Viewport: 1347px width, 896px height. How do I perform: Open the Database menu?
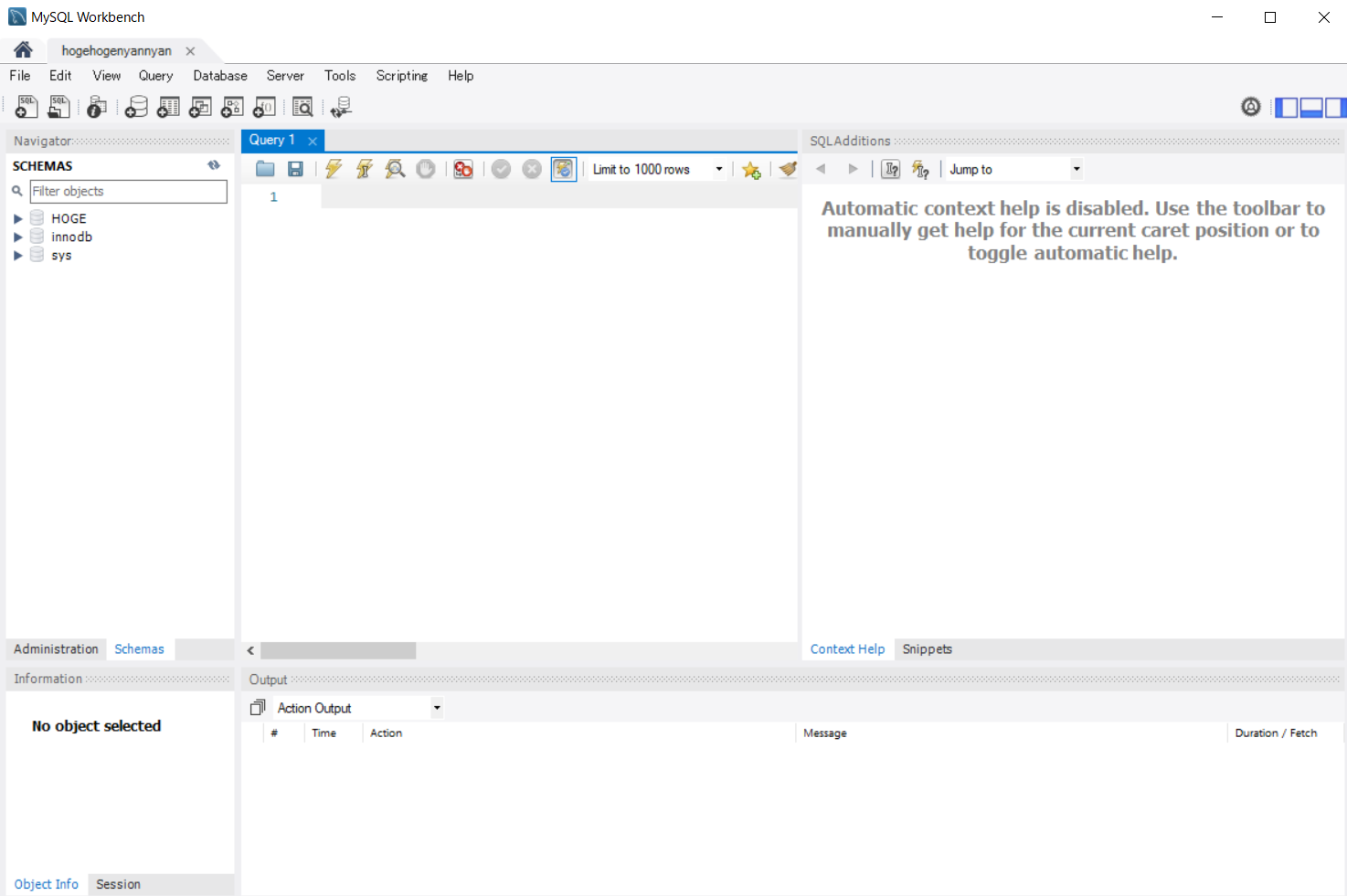coord(219,76)
